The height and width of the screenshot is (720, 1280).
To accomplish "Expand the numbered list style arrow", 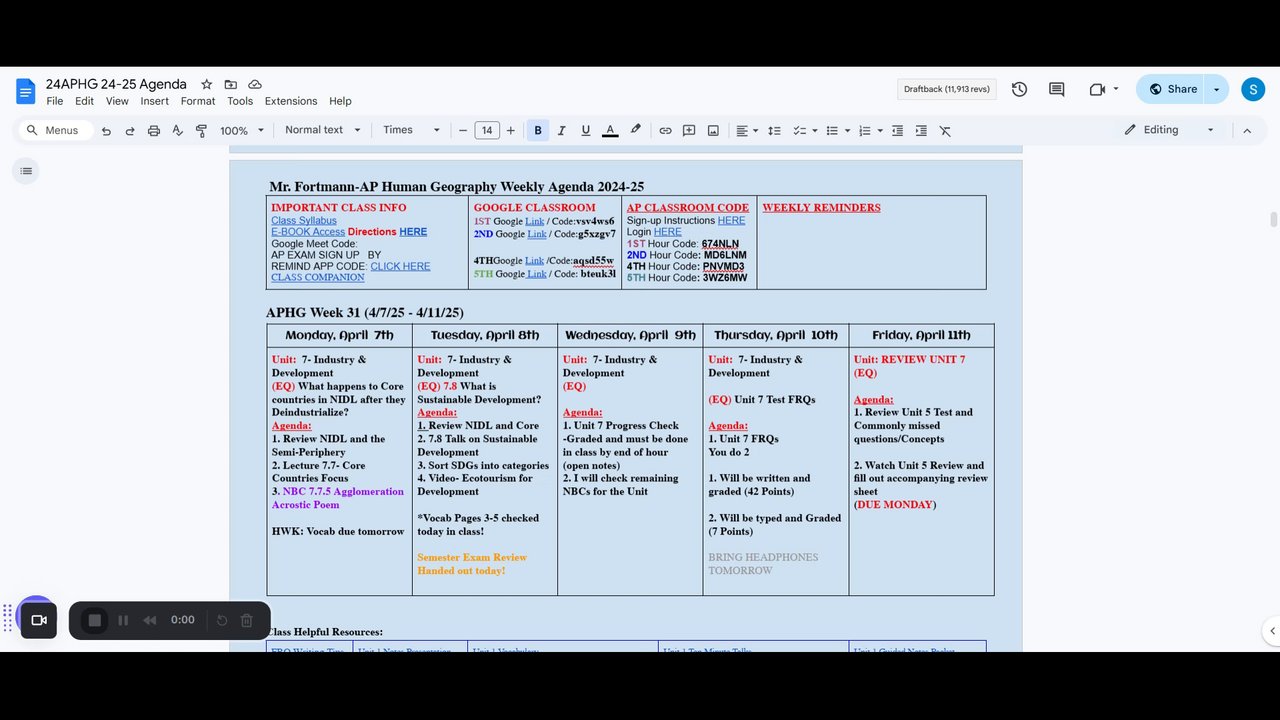I will click(x=880, y=130).
